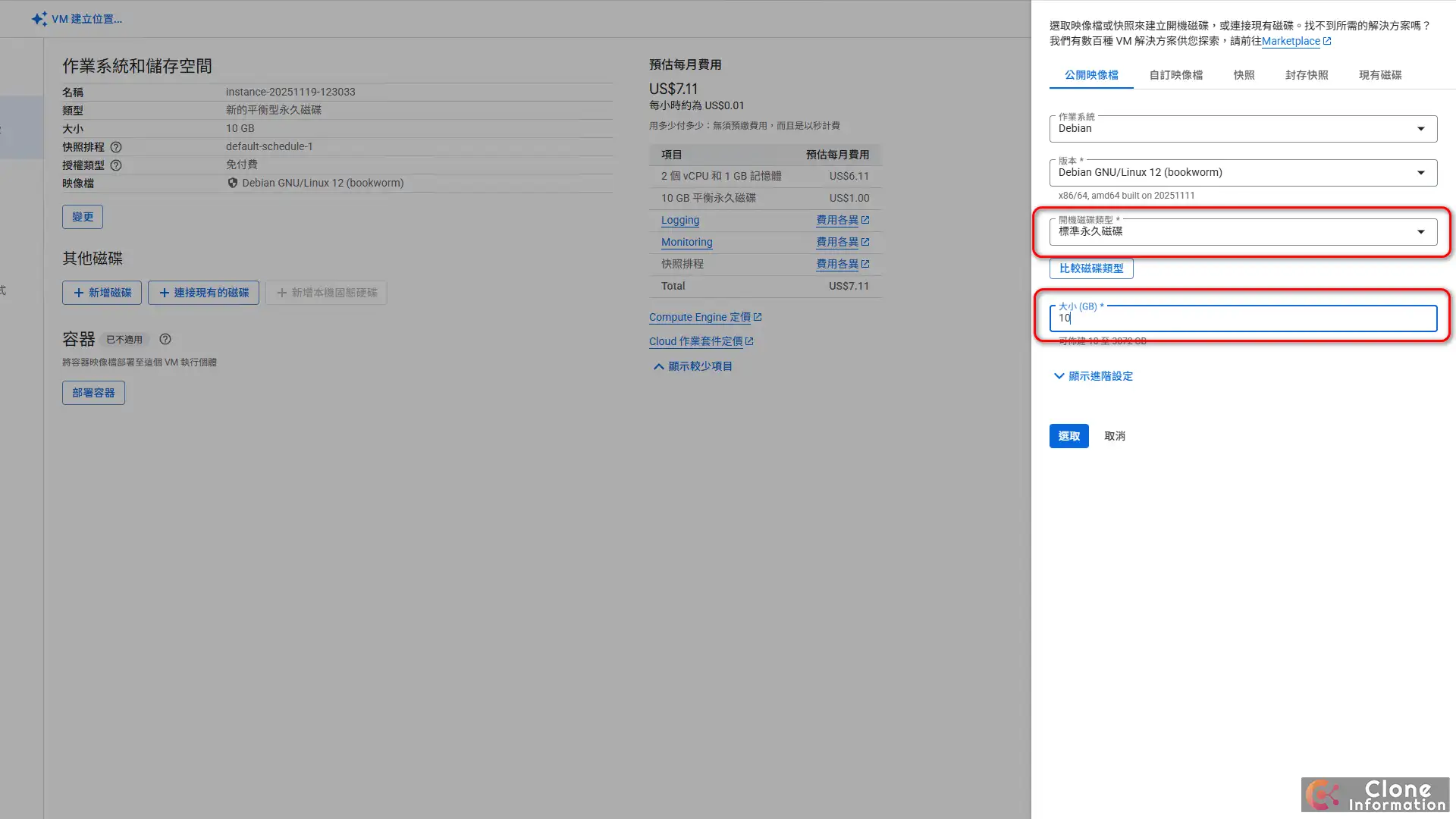Click the 選取 button
The height and width of the screenshot is (819, 1456).
pos(1069,436)
